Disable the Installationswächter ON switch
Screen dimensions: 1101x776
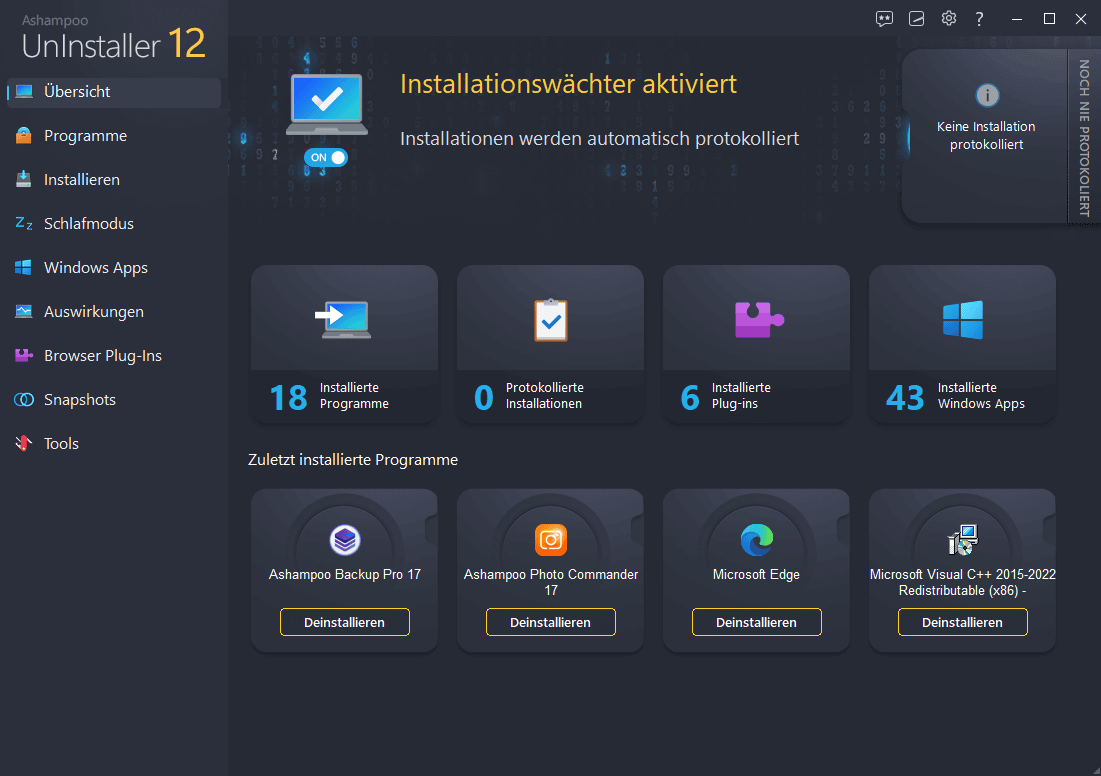pos(325,157)
